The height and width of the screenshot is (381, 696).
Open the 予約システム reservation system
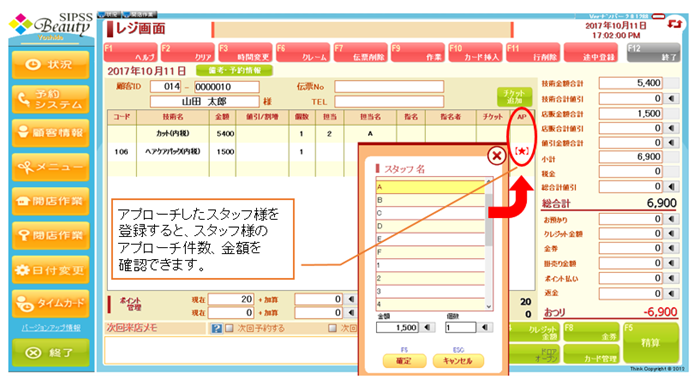(51, 99)
